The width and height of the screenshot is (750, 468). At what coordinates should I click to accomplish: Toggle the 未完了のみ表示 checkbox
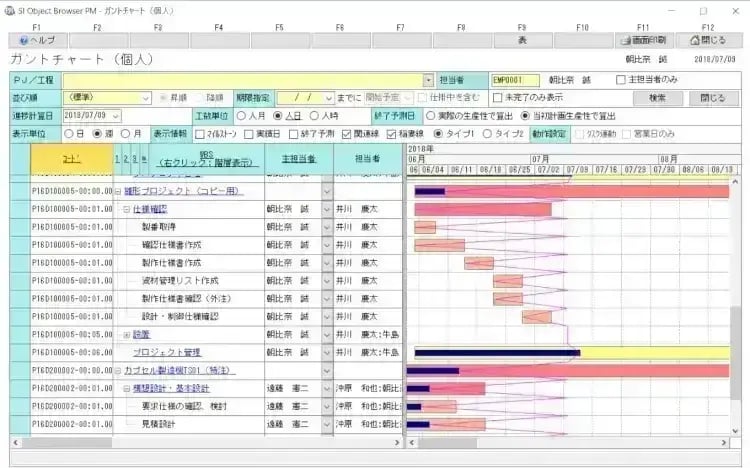pyautogui.click(x=499, y=98)
